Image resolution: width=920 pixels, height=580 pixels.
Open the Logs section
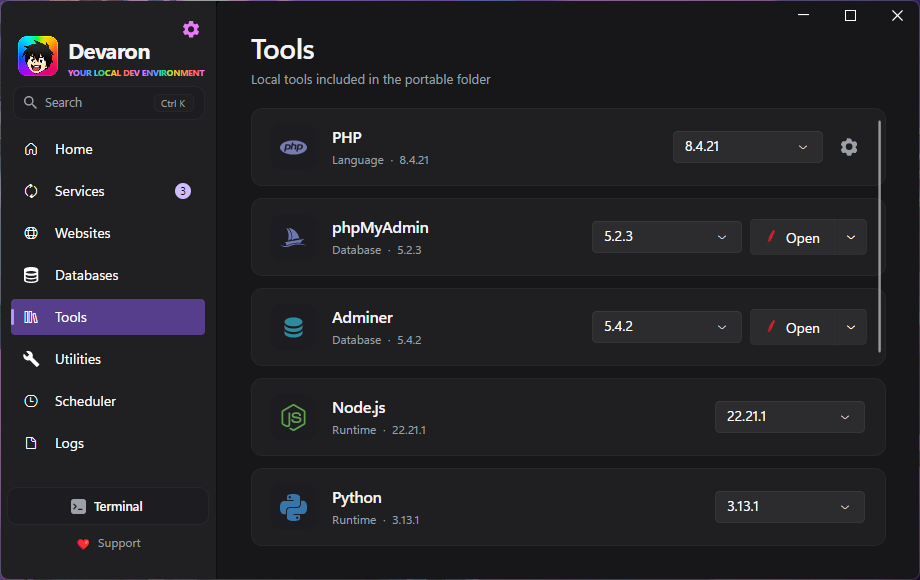(108, 443)
